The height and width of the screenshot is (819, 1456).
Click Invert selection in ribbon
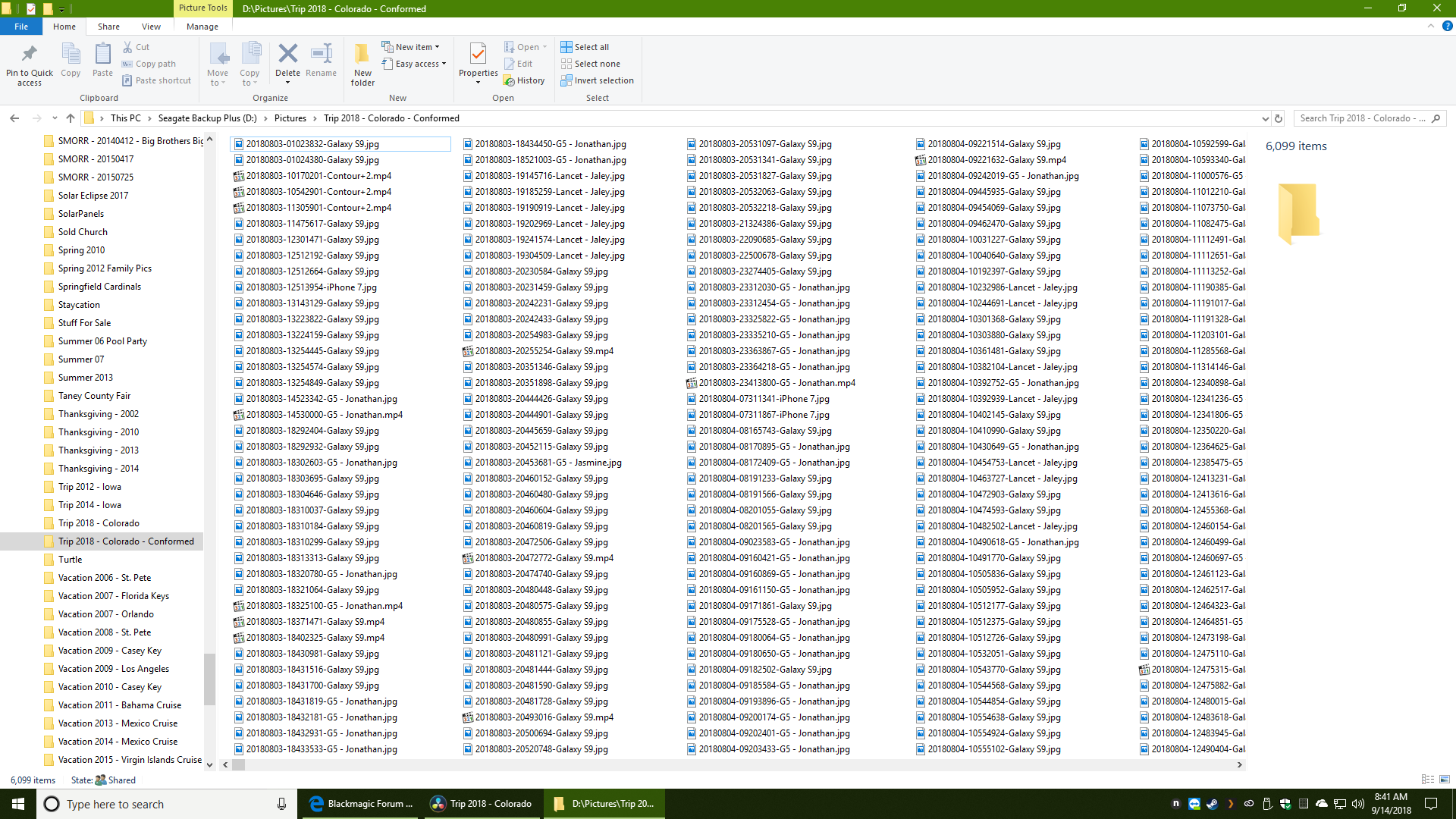[x=598, y=80]
